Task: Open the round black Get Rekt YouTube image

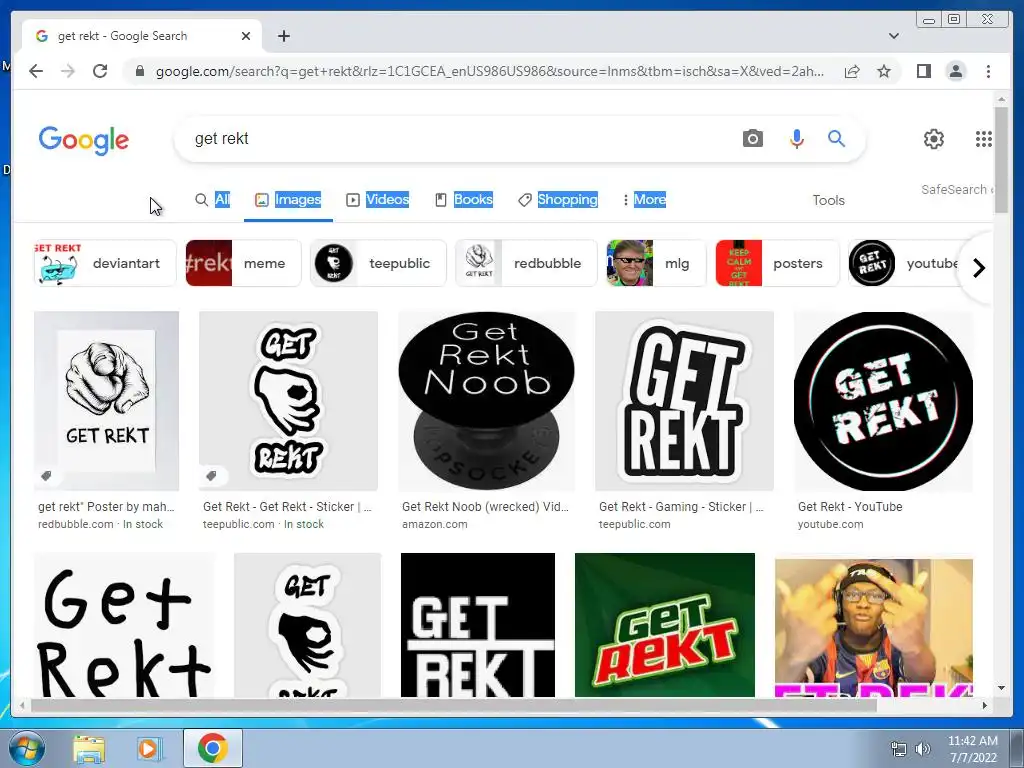Action: [883, 401]
